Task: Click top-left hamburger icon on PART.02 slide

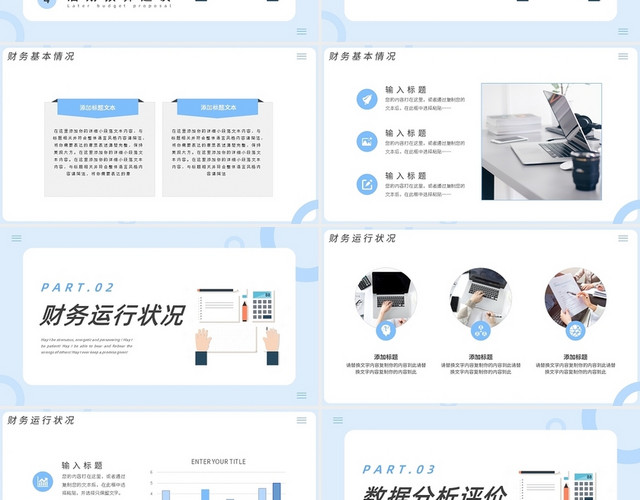Action: pyautogui.click(x=16, y=238)
